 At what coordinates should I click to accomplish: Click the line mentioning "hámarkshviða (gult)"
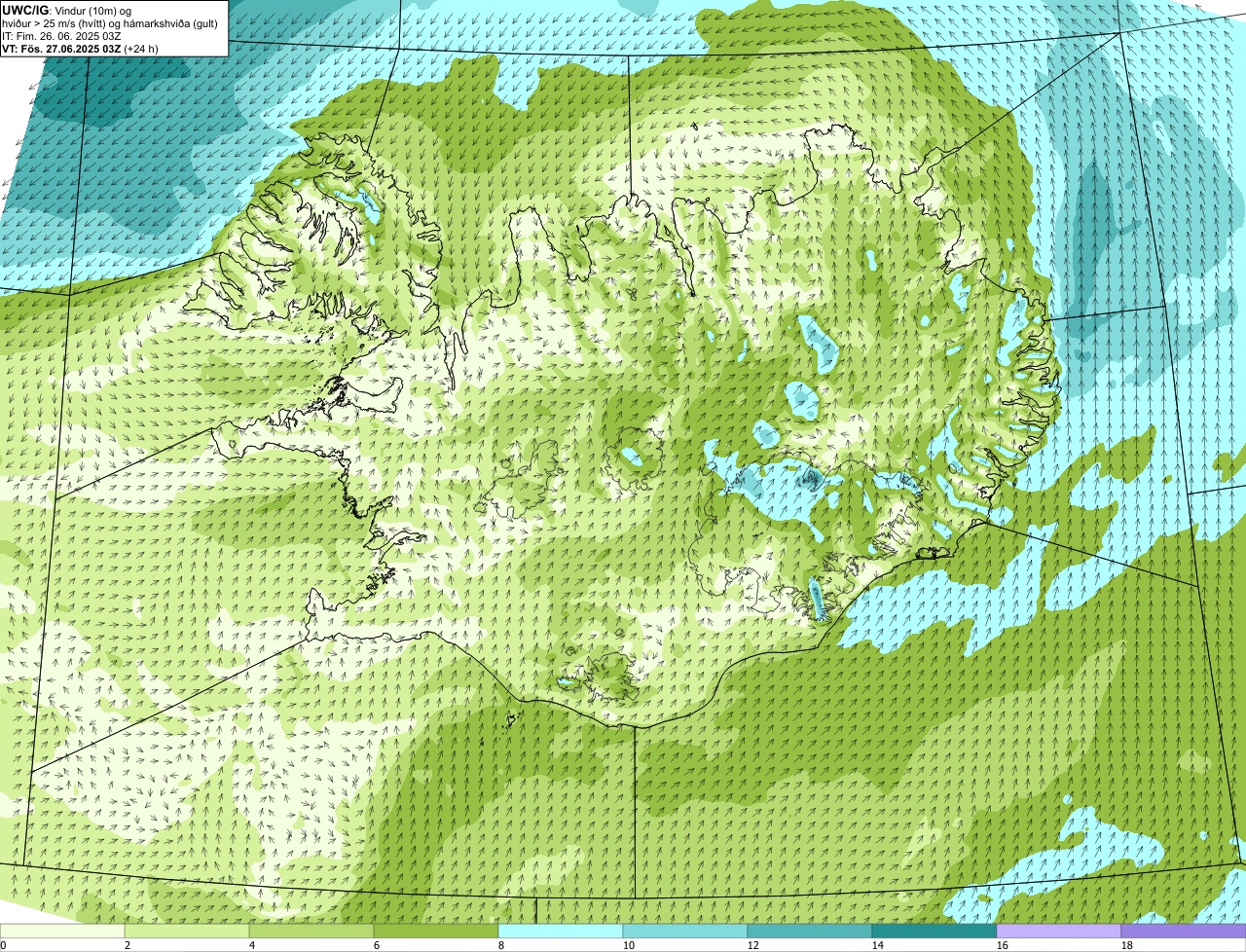tap(110, 22)
